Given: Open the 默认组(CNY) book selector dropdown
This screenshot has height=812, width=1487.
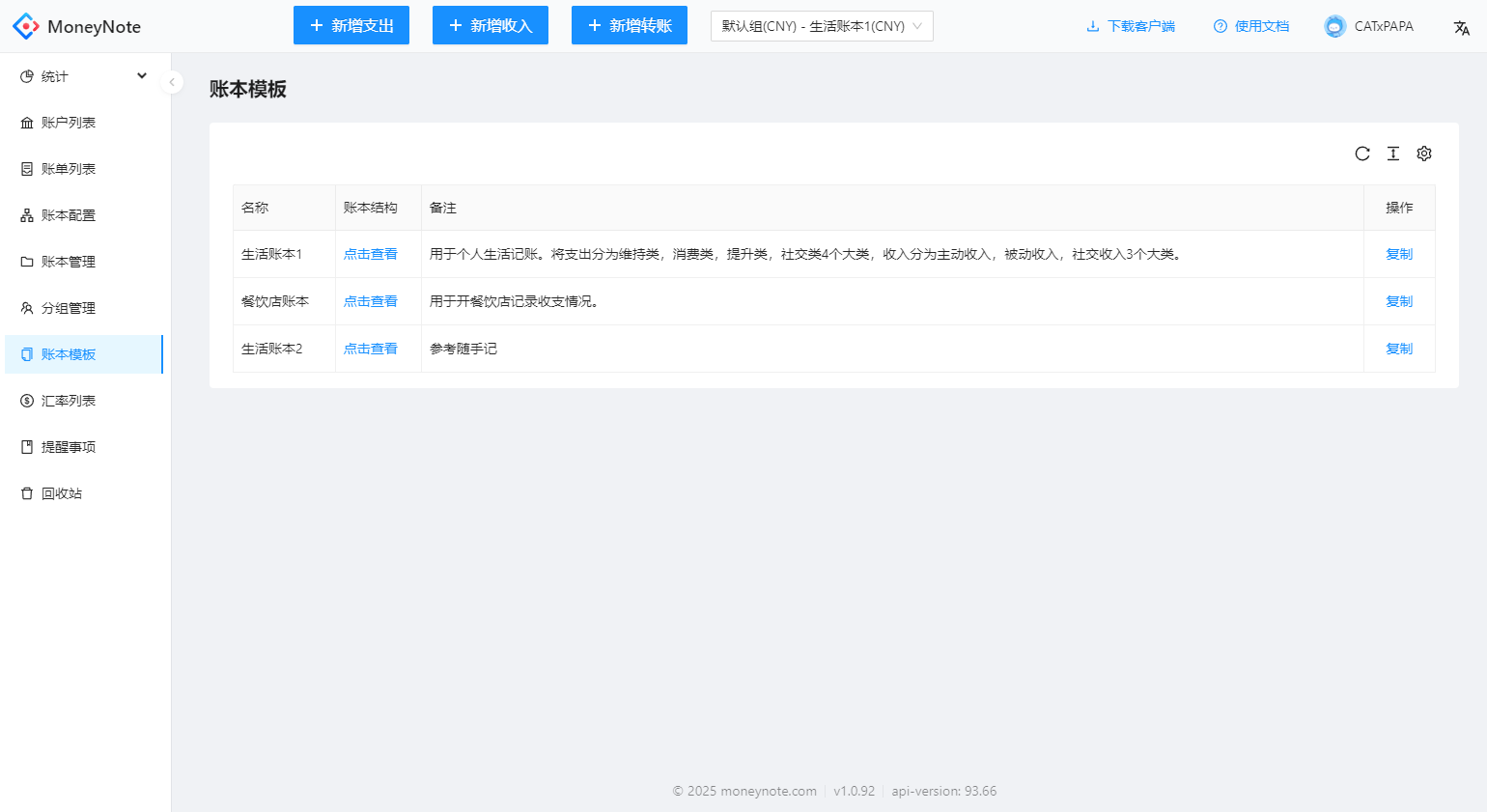Looking at the screenshot, I should click(822, 26).
